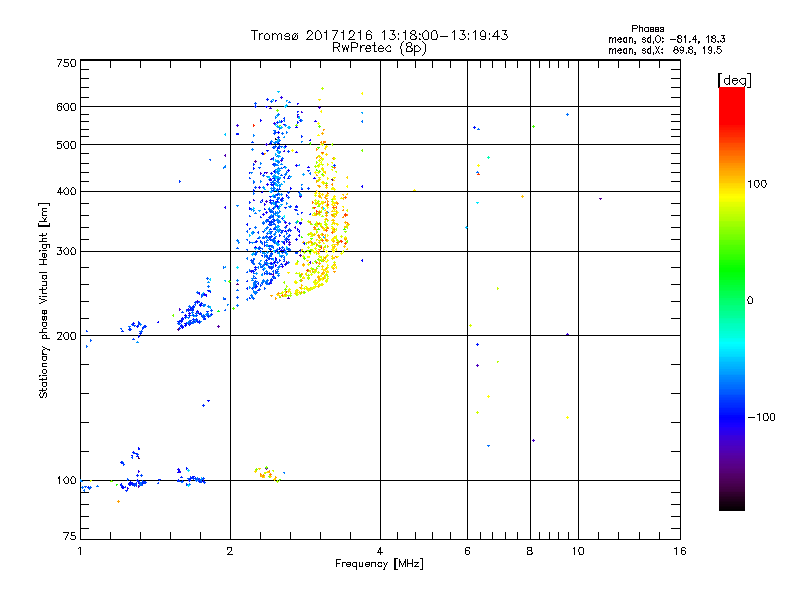This screenshot has width=800, height=600.
Task: Click the x-axis tick label '2'
Action: (230, 551)
